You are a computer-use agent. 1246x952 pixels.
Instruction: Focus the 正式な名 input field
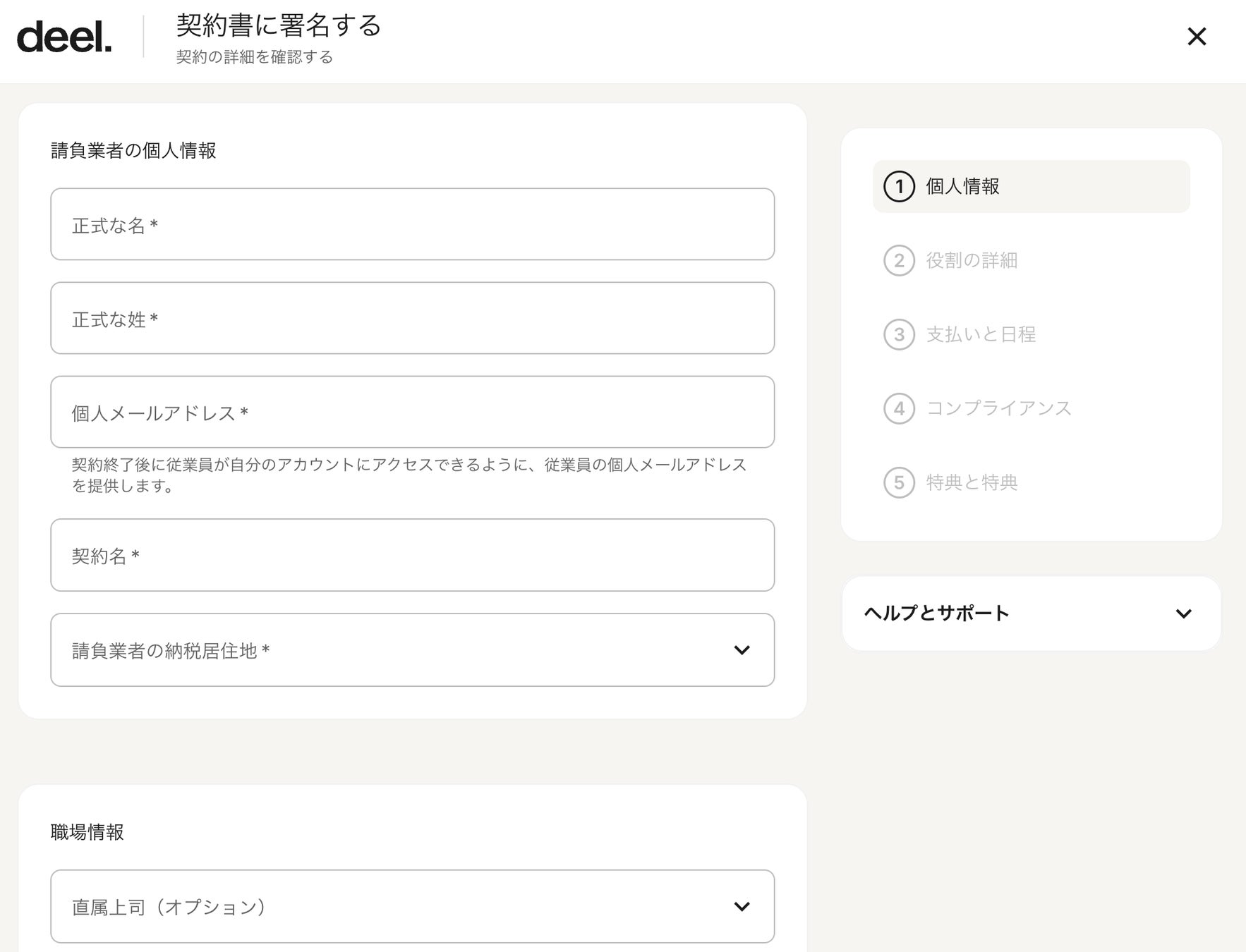(412, 225)
